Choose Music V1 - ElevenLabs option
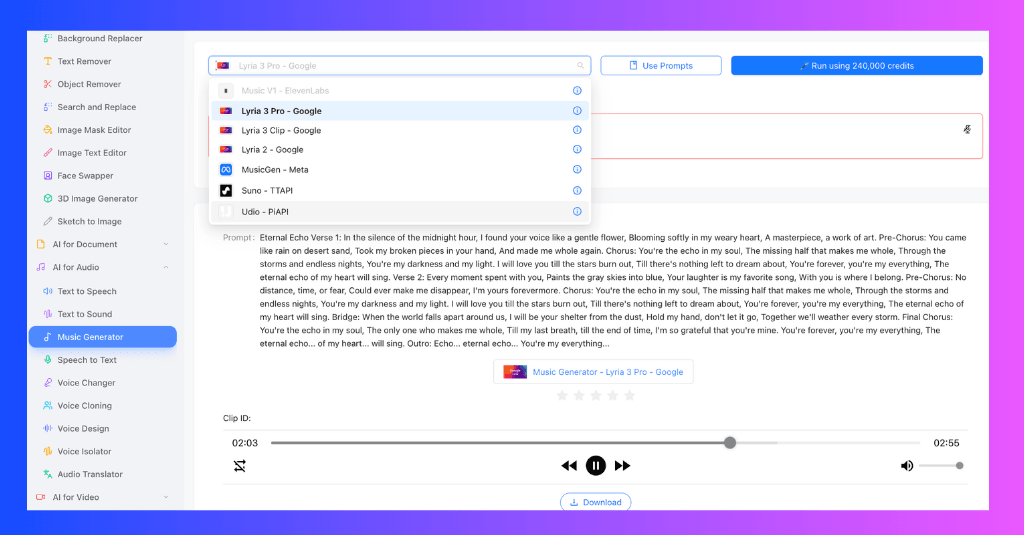Screen dimensions: 1024x535 point(400,91)
